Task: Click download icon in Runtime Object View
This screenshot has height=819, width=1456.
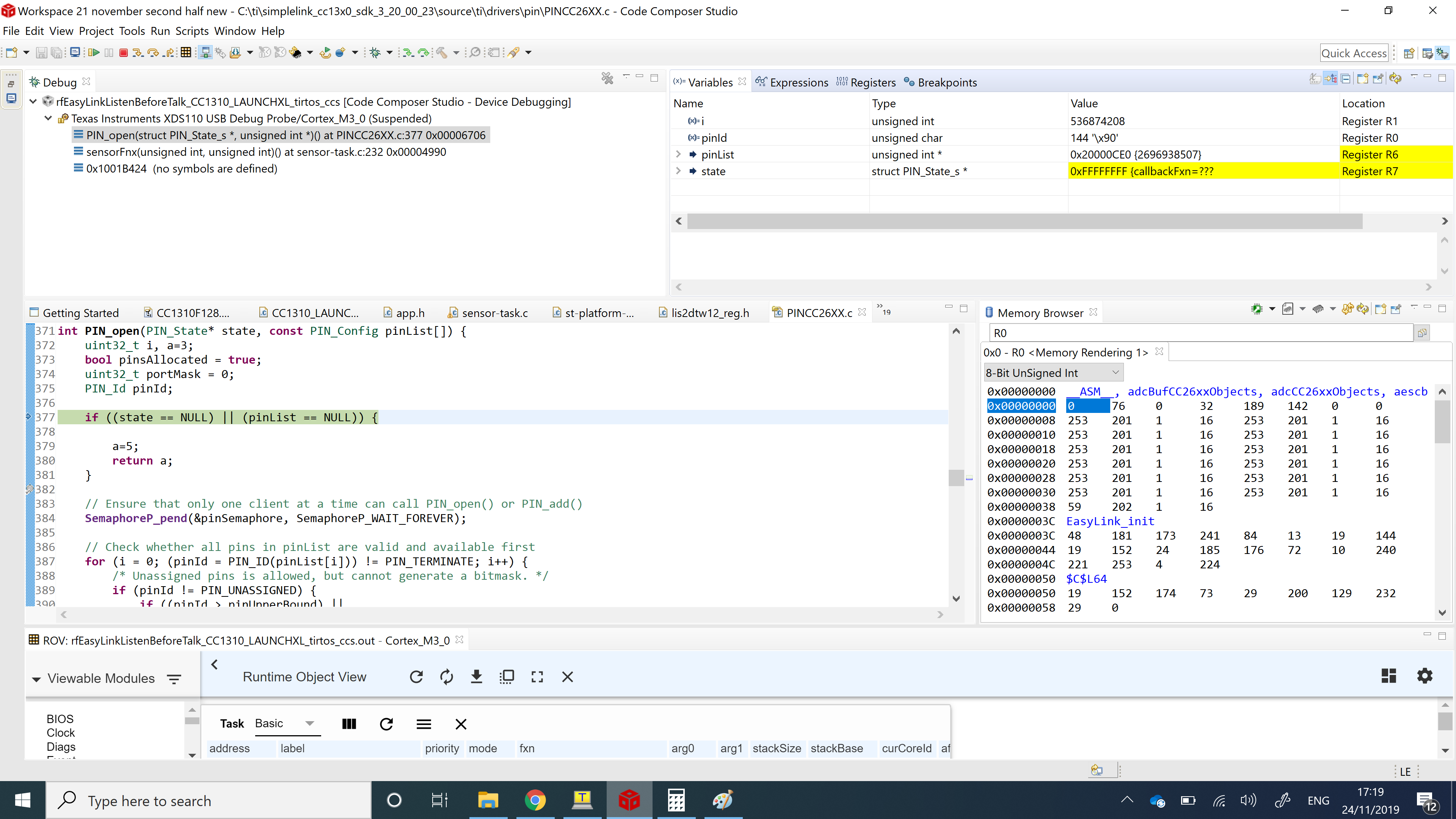Action: pos(477,676)
